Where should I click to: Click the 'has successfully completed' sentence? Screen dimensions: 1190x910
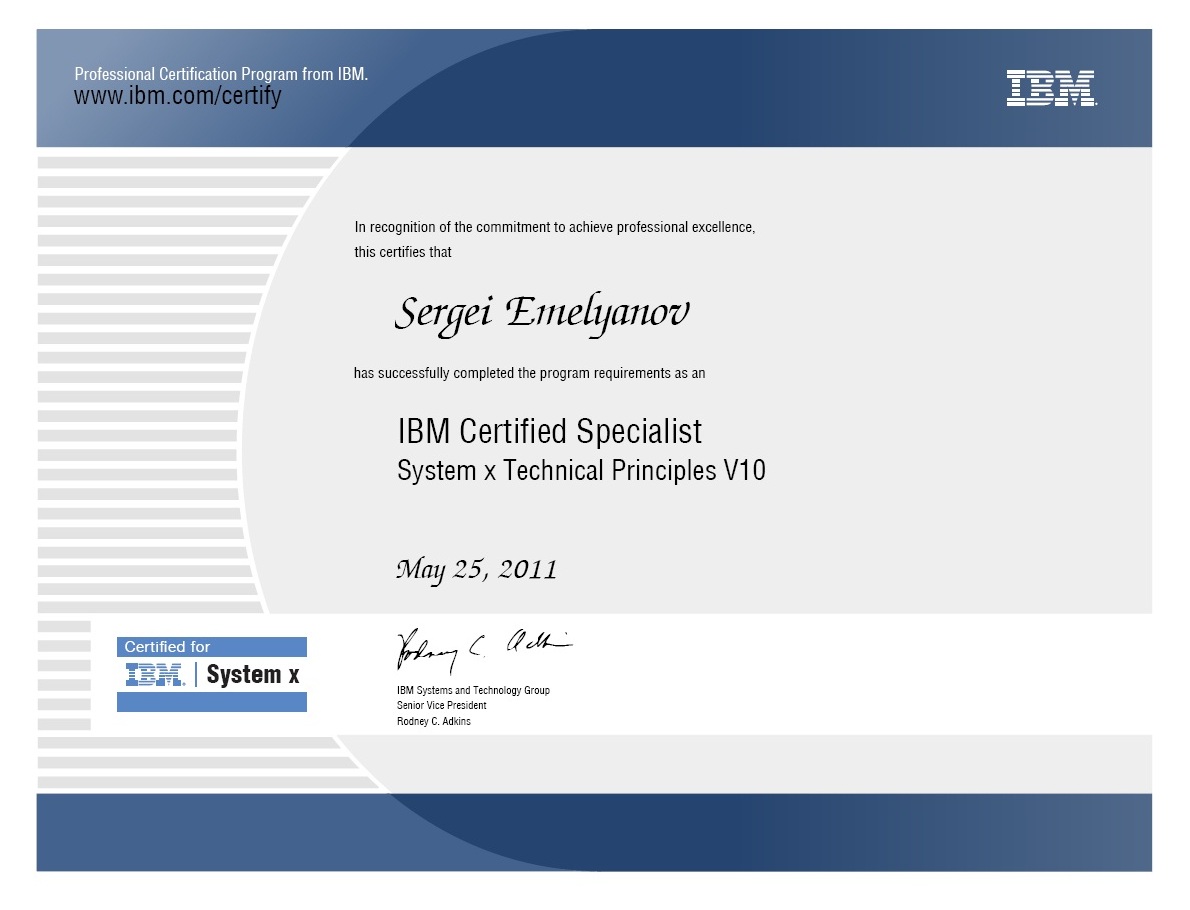pyautogui.click(x=529, y=373)
